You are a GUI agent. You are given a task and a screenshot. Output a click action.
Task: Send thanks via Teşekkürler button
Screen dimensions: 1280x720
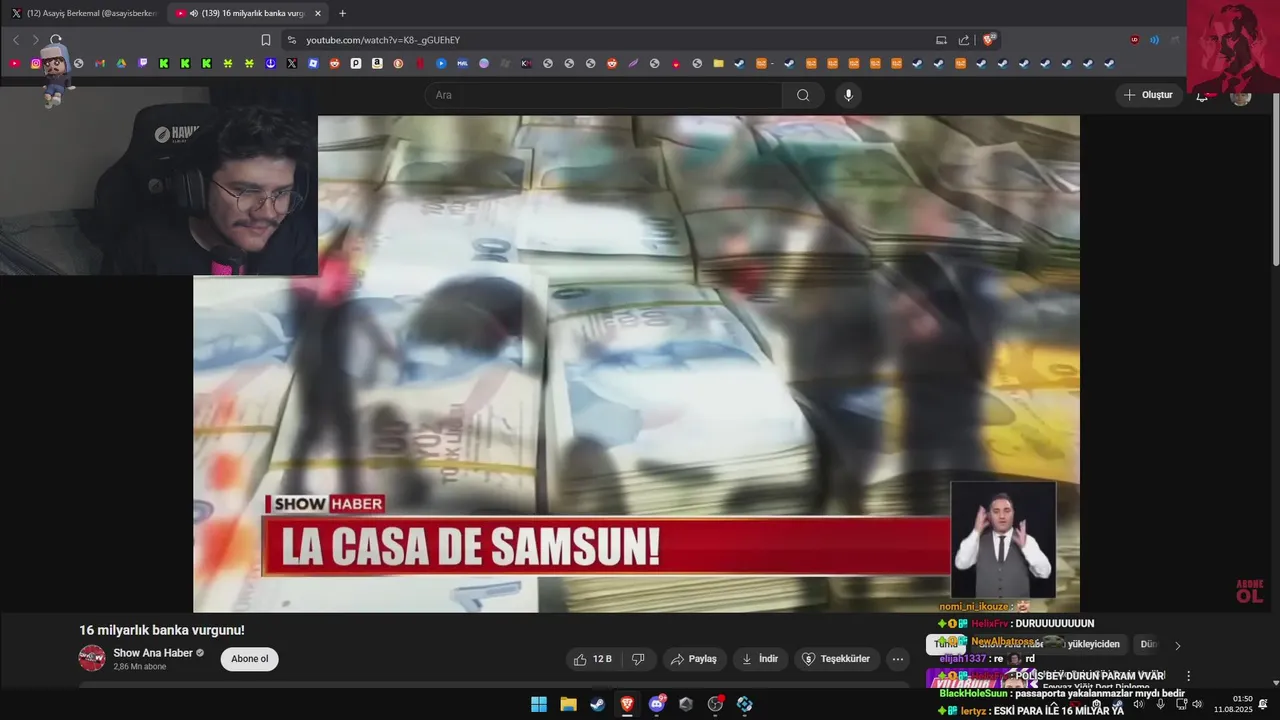coord(837,659)
